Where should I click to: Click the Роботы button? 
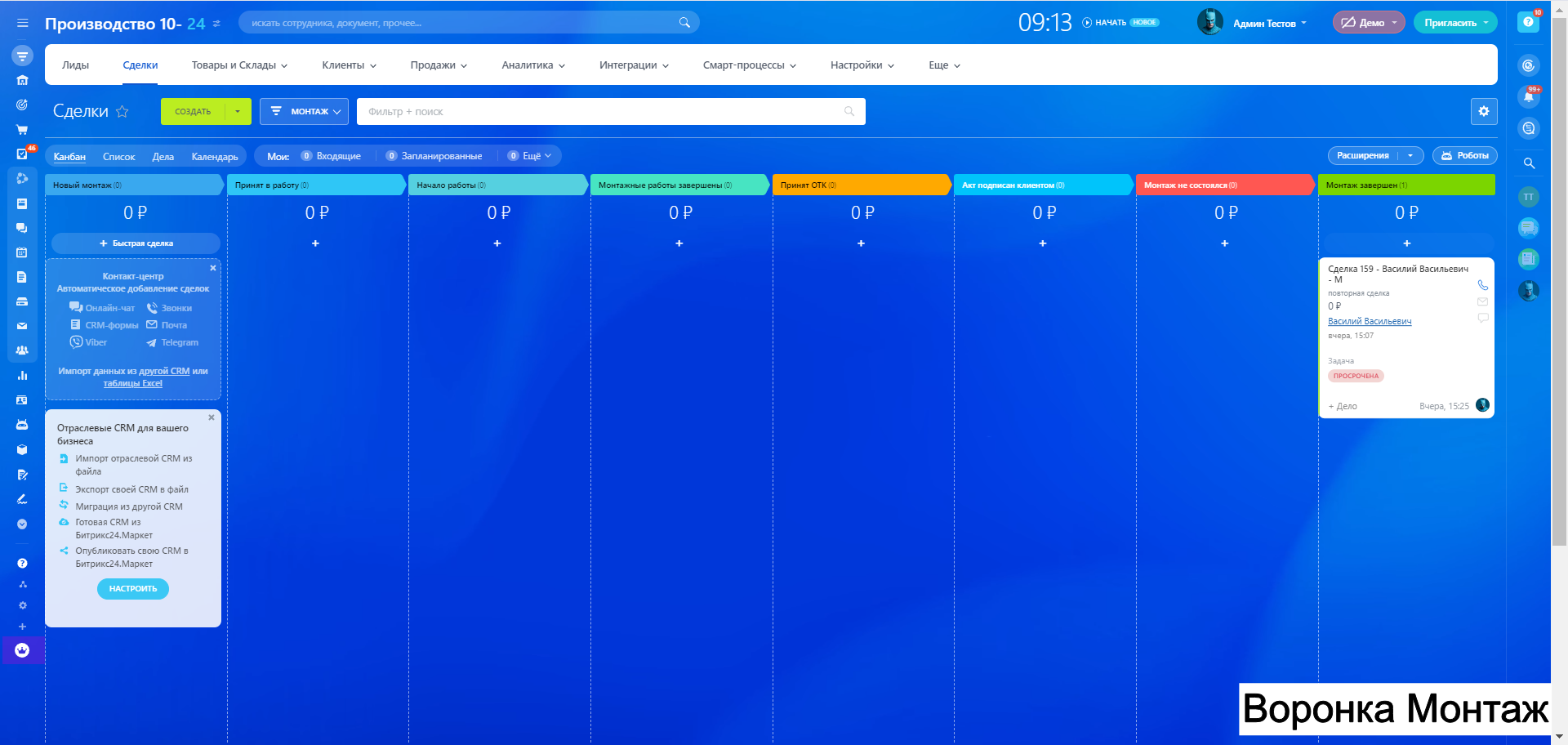pyautogui.click(x=1465, y=155)
